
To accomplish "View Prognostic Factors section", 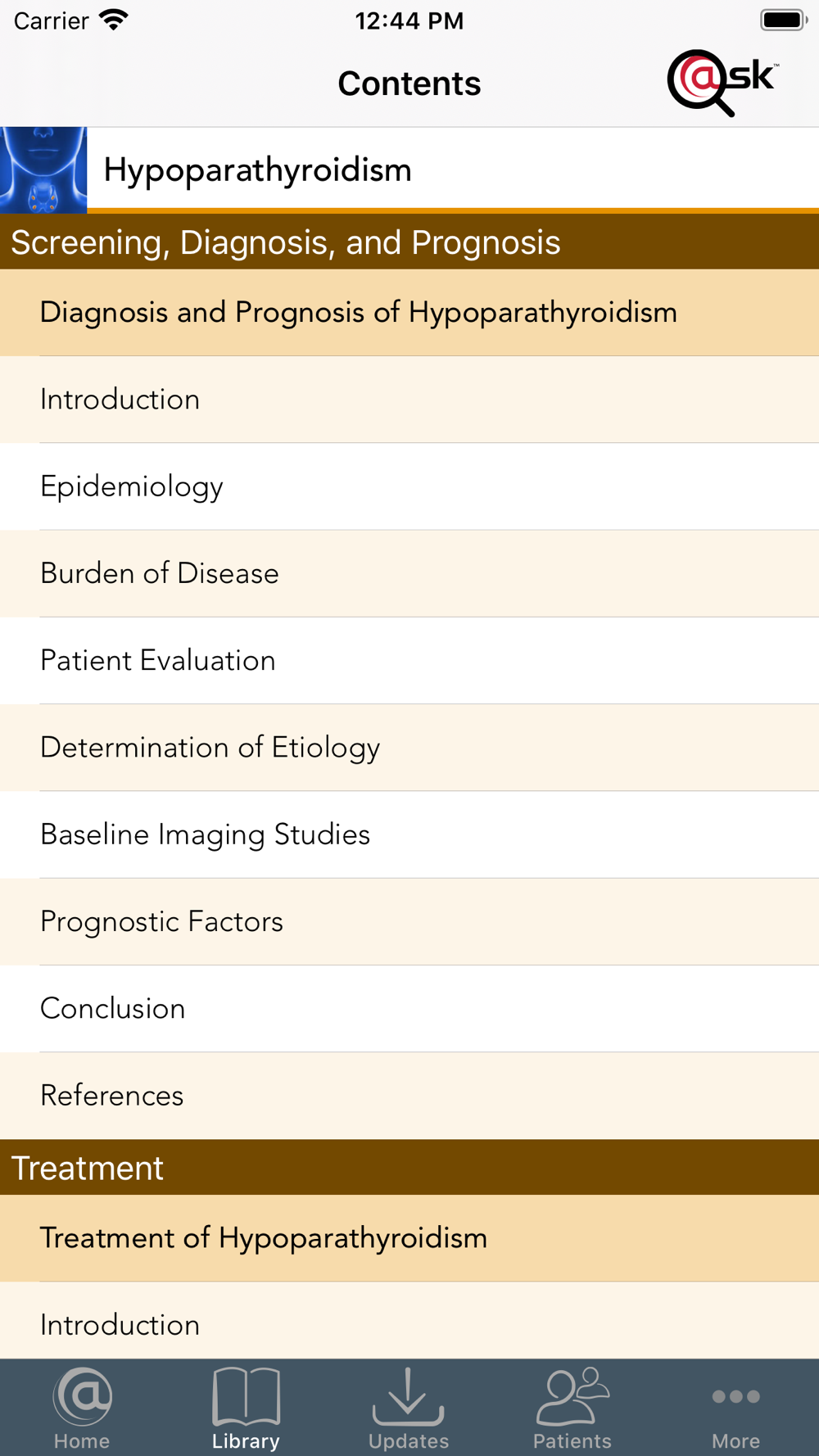I will [409, 921].
